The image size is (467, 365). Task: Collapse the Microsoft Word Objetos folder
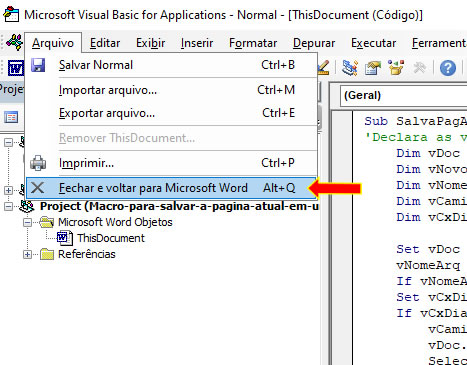click(x=28, y=222)
